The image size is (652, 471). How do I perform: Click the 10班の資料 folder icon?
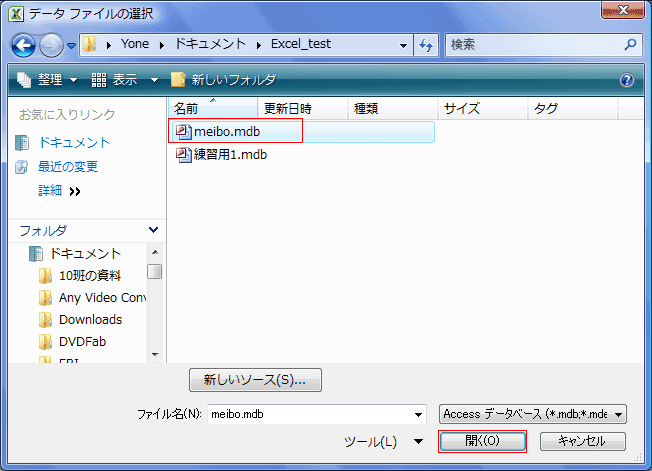coord(45,275)
